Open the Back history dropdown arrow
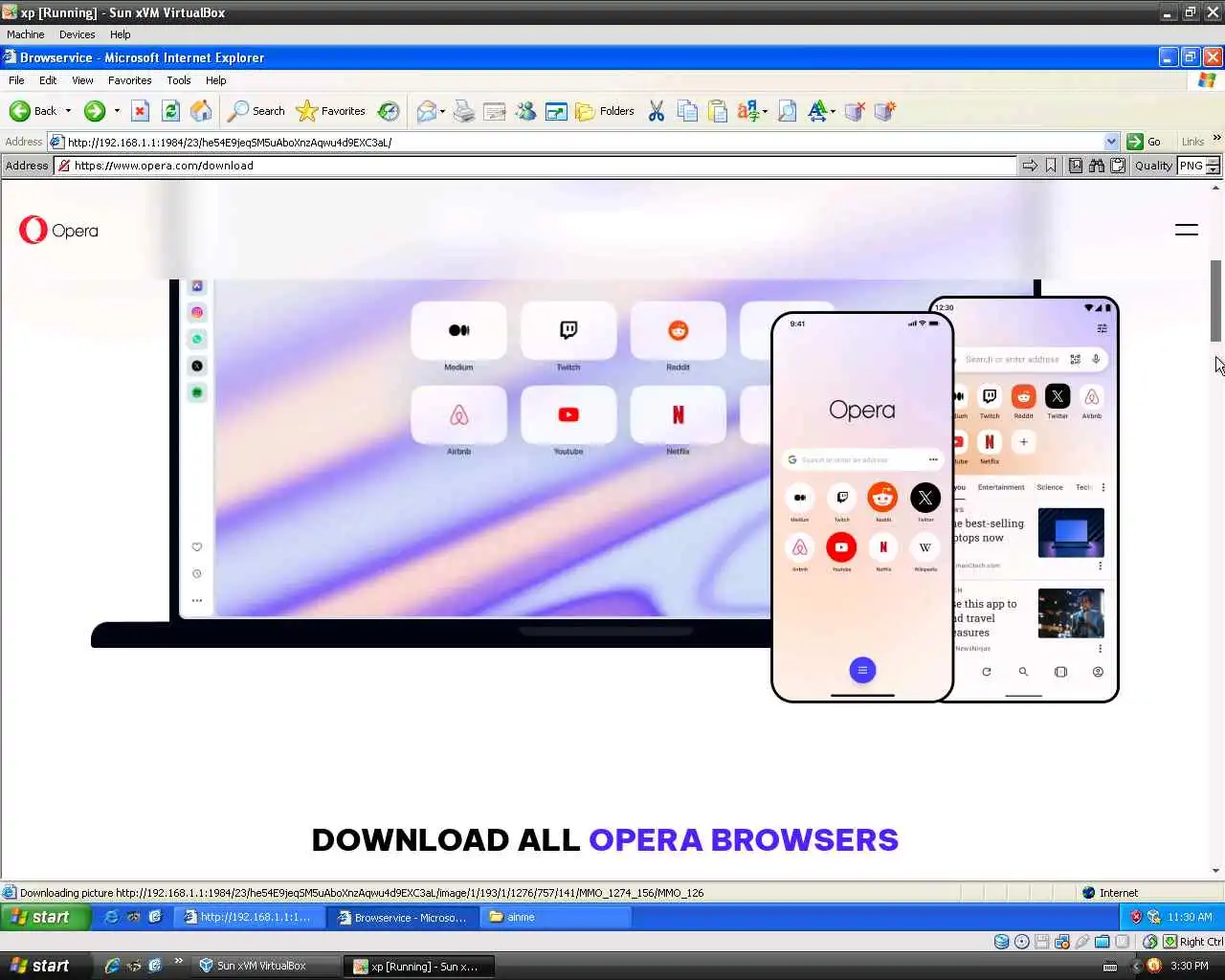The width and height of the screenshot is (1225, 980). click(x=68, y=111)
